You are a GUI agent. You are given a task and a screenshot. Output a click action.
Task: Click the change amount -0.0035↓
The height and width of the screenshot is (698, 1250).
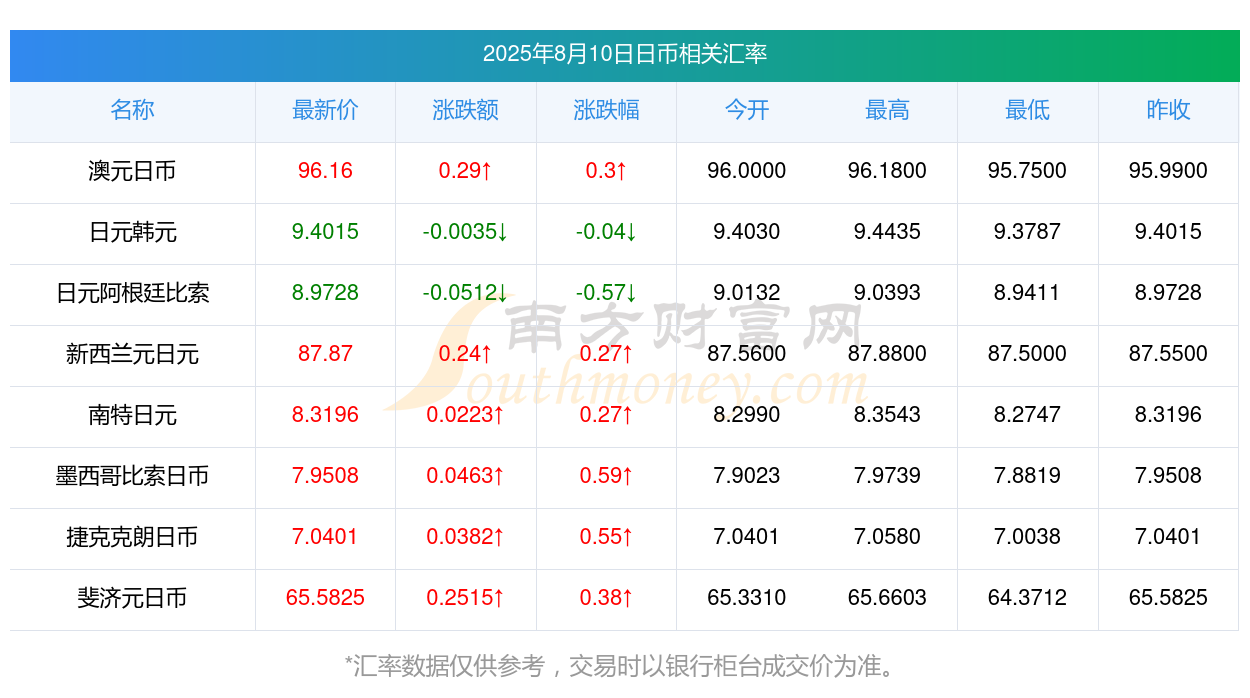point(466,232)
